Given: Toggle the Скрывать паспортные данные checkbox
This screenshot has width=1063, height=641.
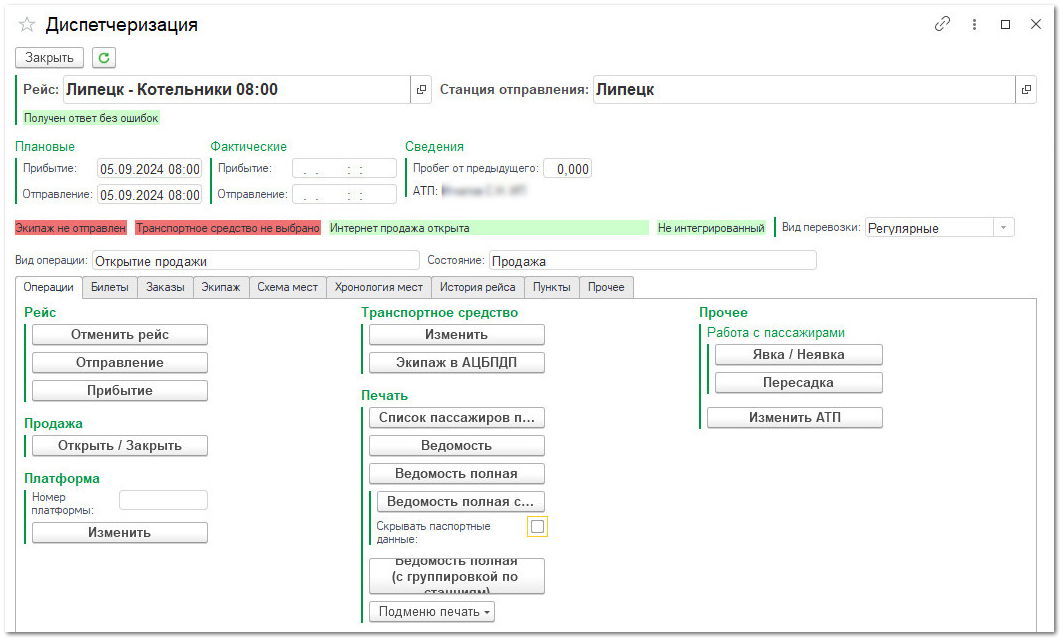Looking at the screenshot, I should (x=538, y=526).
